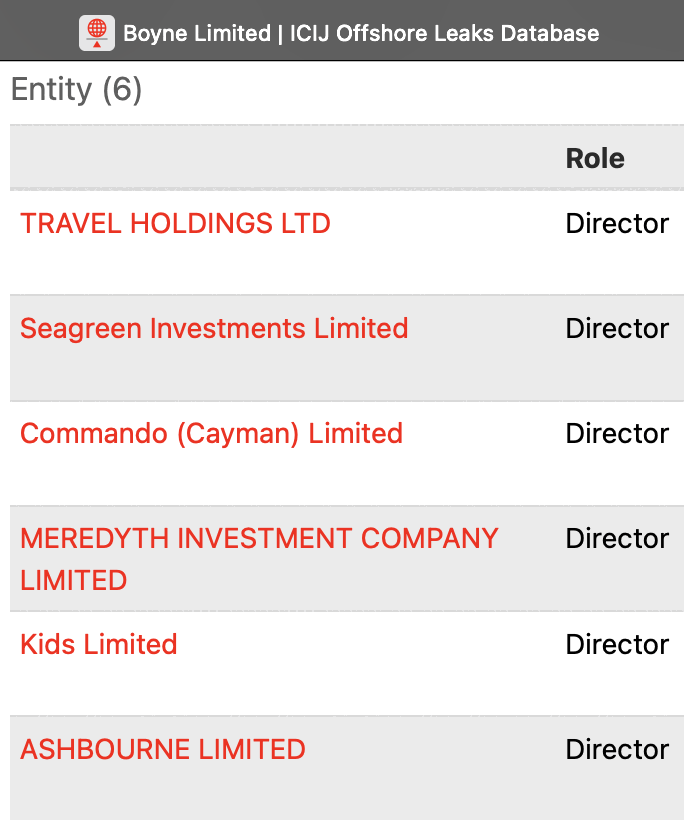Click Director role in ASHBOURNE LIMITED row
Viewport: 684px width, 834px height.
pyautogui.click(x=617, y=749)
